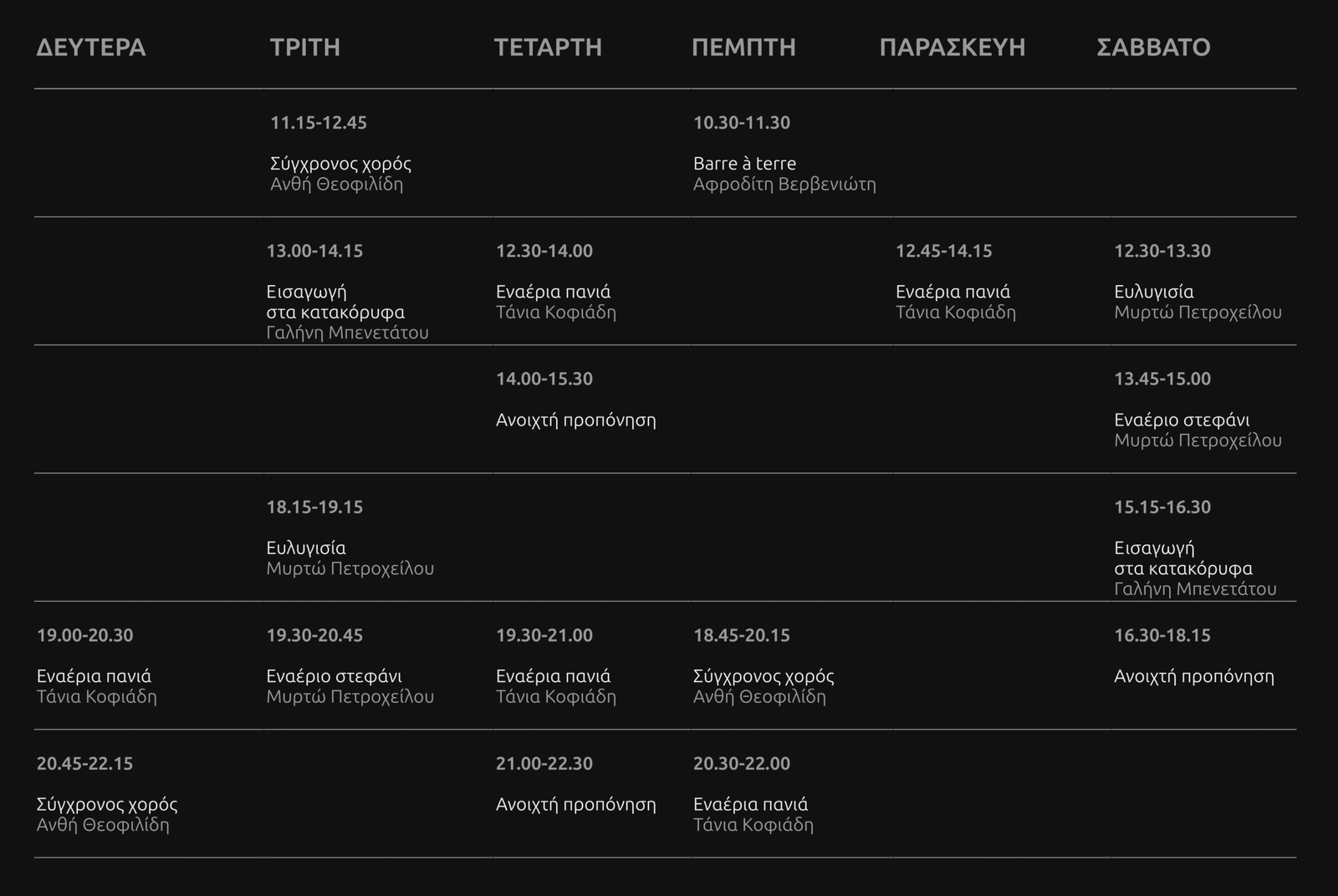Open Thursday 18.45-20.15 Σύγχρονος χορός
Viewport: 1338px width, 896px height.
click(763, 676)
